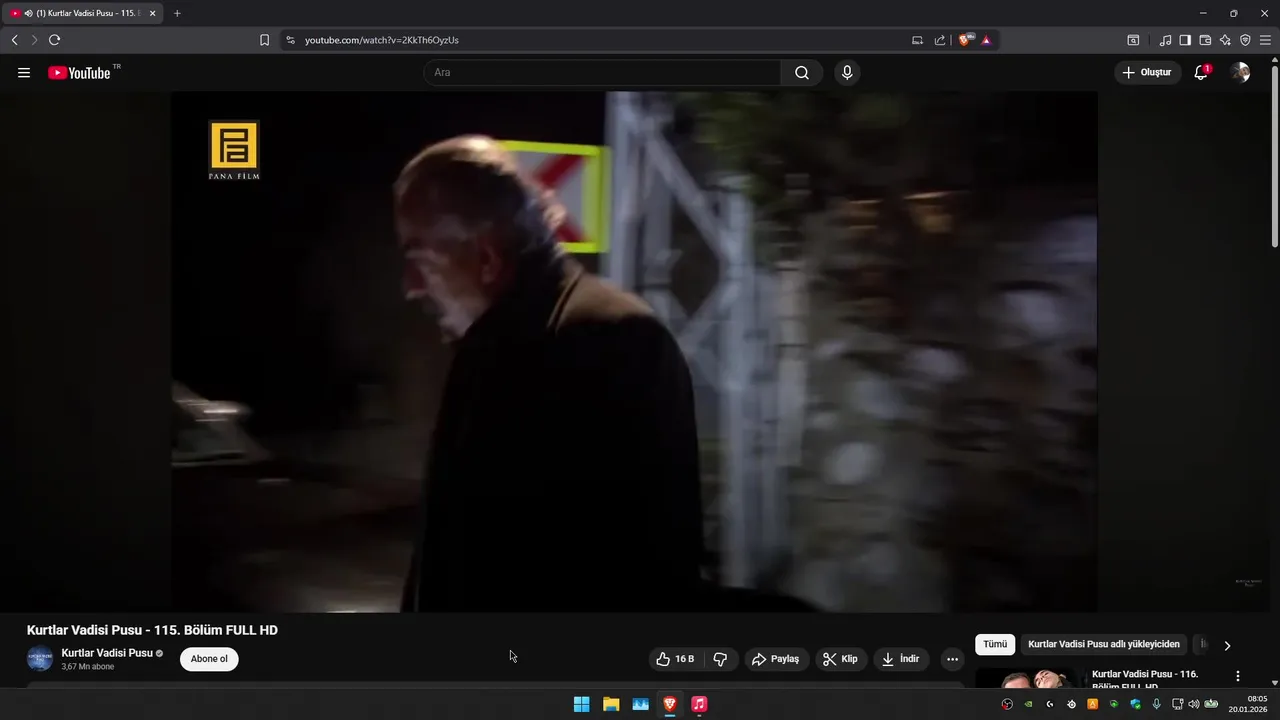Image resolution: width=1280 pixels, height=720 pixels.
Task: Select the Kurtlar Vadisi Pusu uploader chip
Action: [1104, 645]
